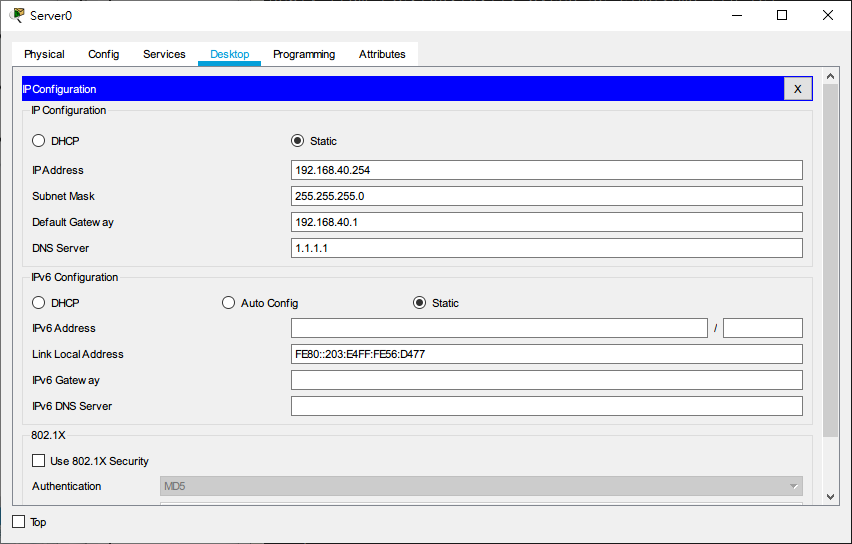The height and width of the screenshot is (544, 852).
Task: Click the IPv4 Address input field
Action: pos(546,170)
